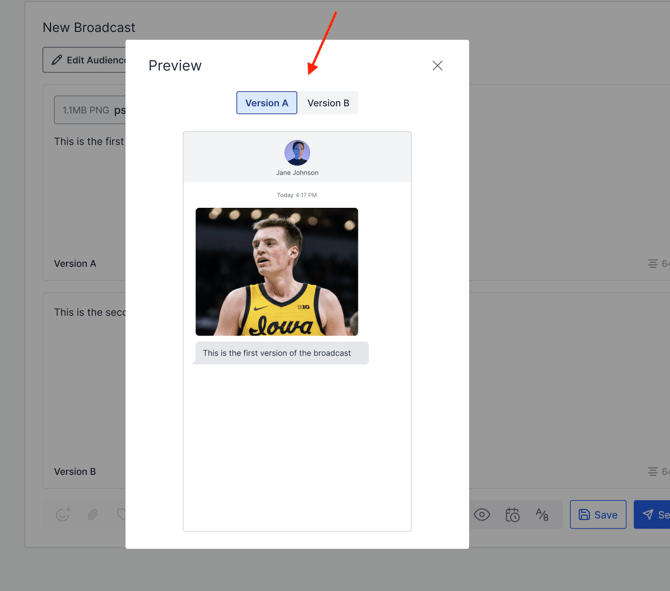Open the schedule calendar-clock icon

pyautogui.click(x=512, y=515)
